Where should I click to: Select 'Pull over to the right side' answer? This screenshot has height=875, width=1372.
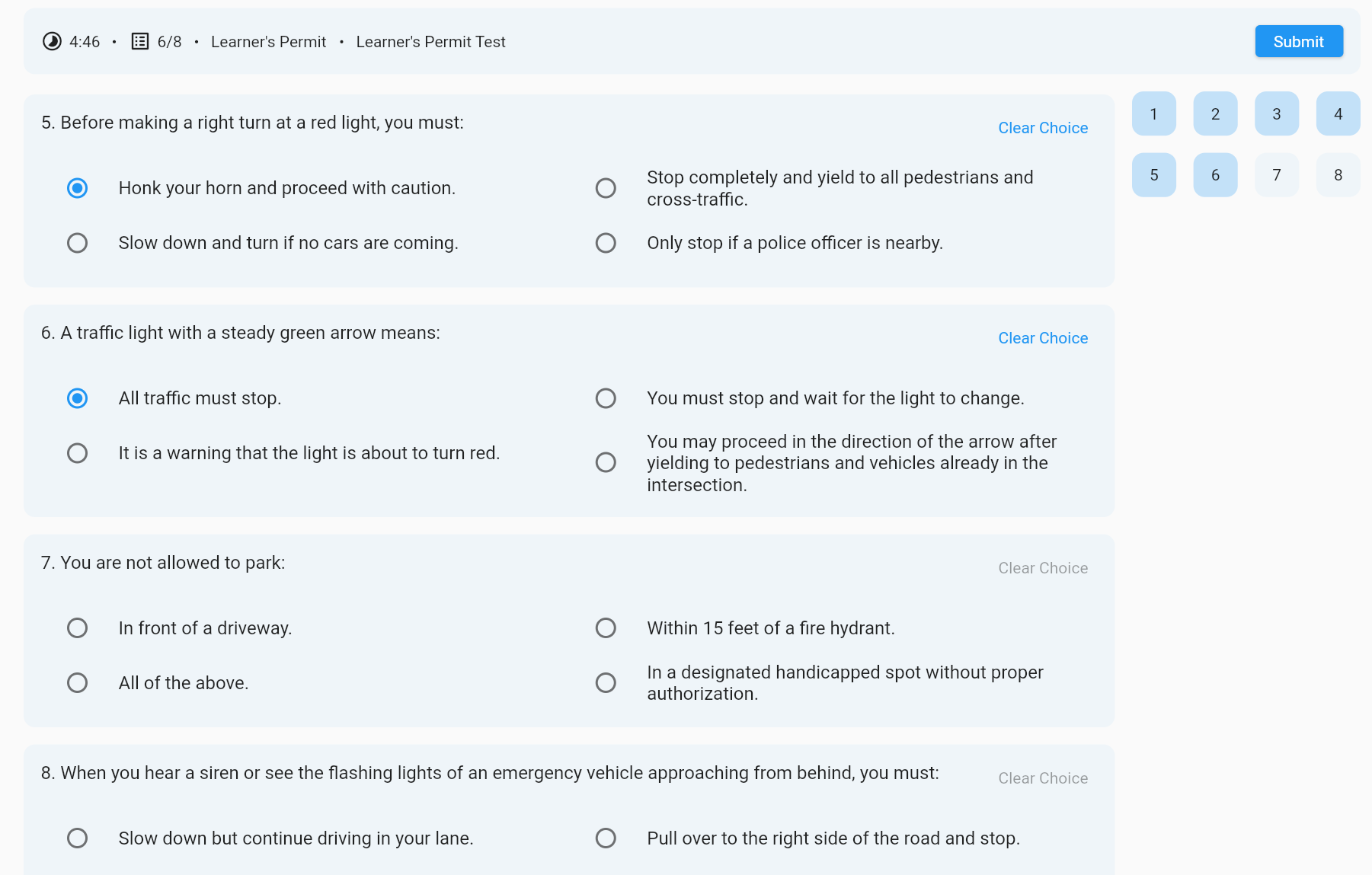coord(606,838)
